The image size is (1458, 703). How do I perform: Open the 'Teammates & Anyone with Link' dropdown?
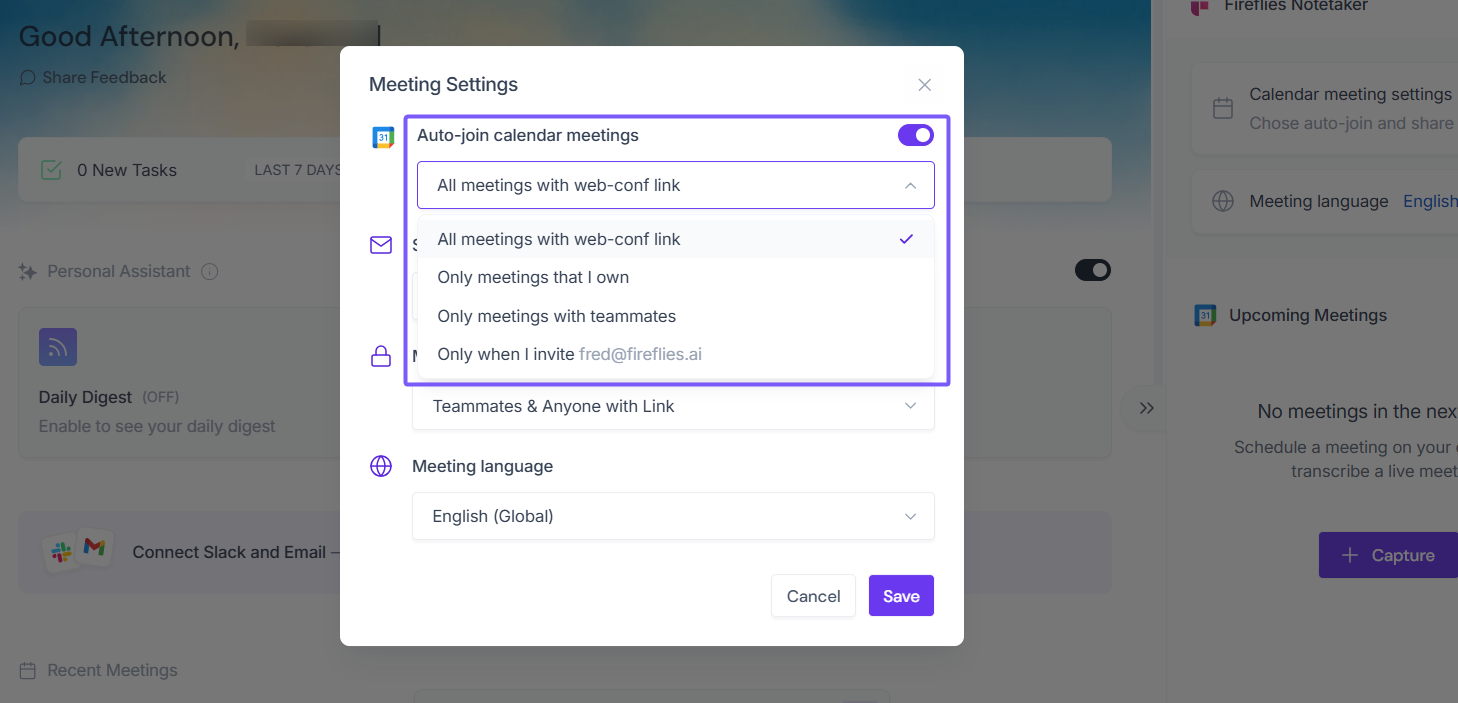[673, 406]
